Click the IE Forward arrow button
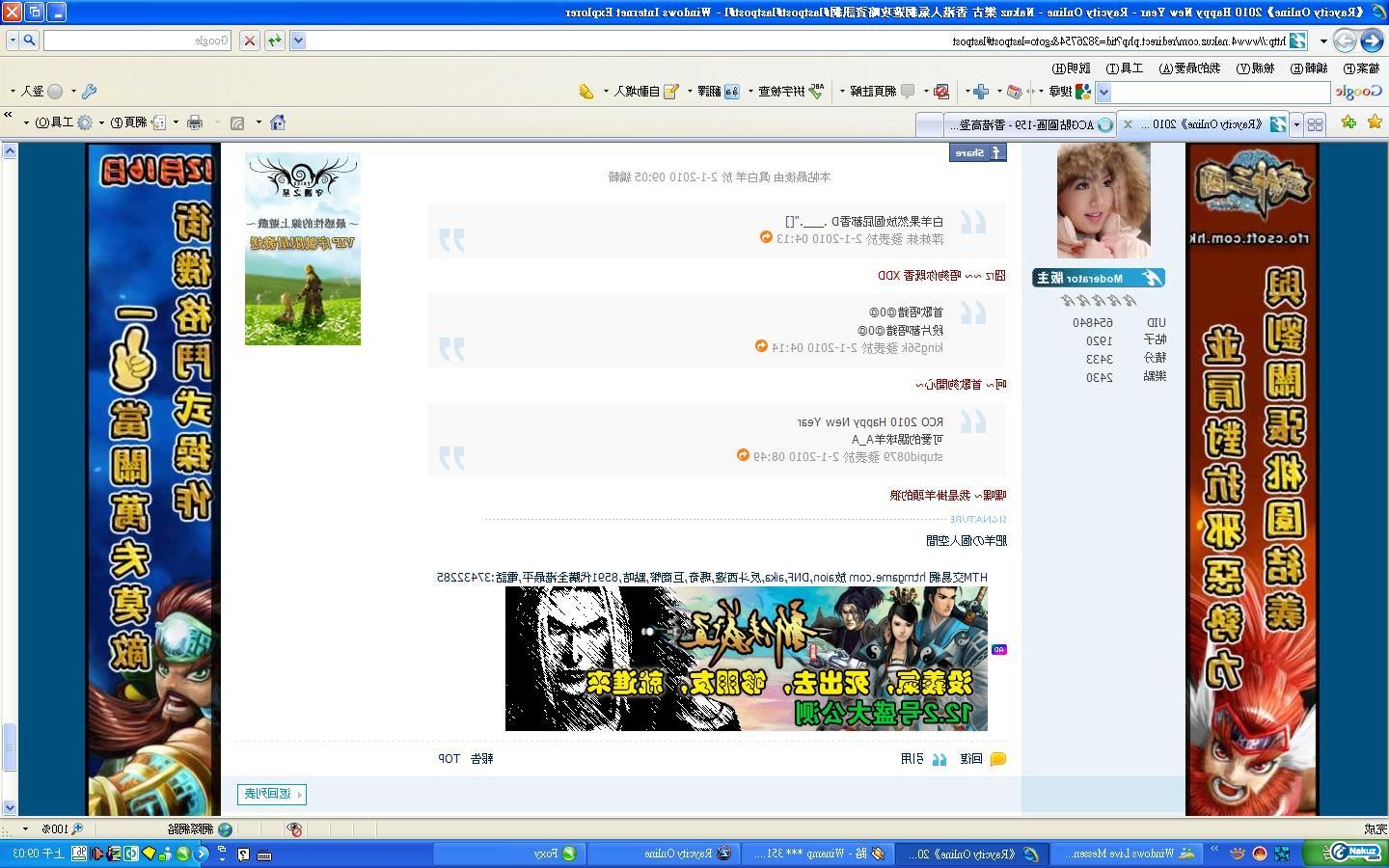This screenshot has height=868, width=1389. 1345,41
